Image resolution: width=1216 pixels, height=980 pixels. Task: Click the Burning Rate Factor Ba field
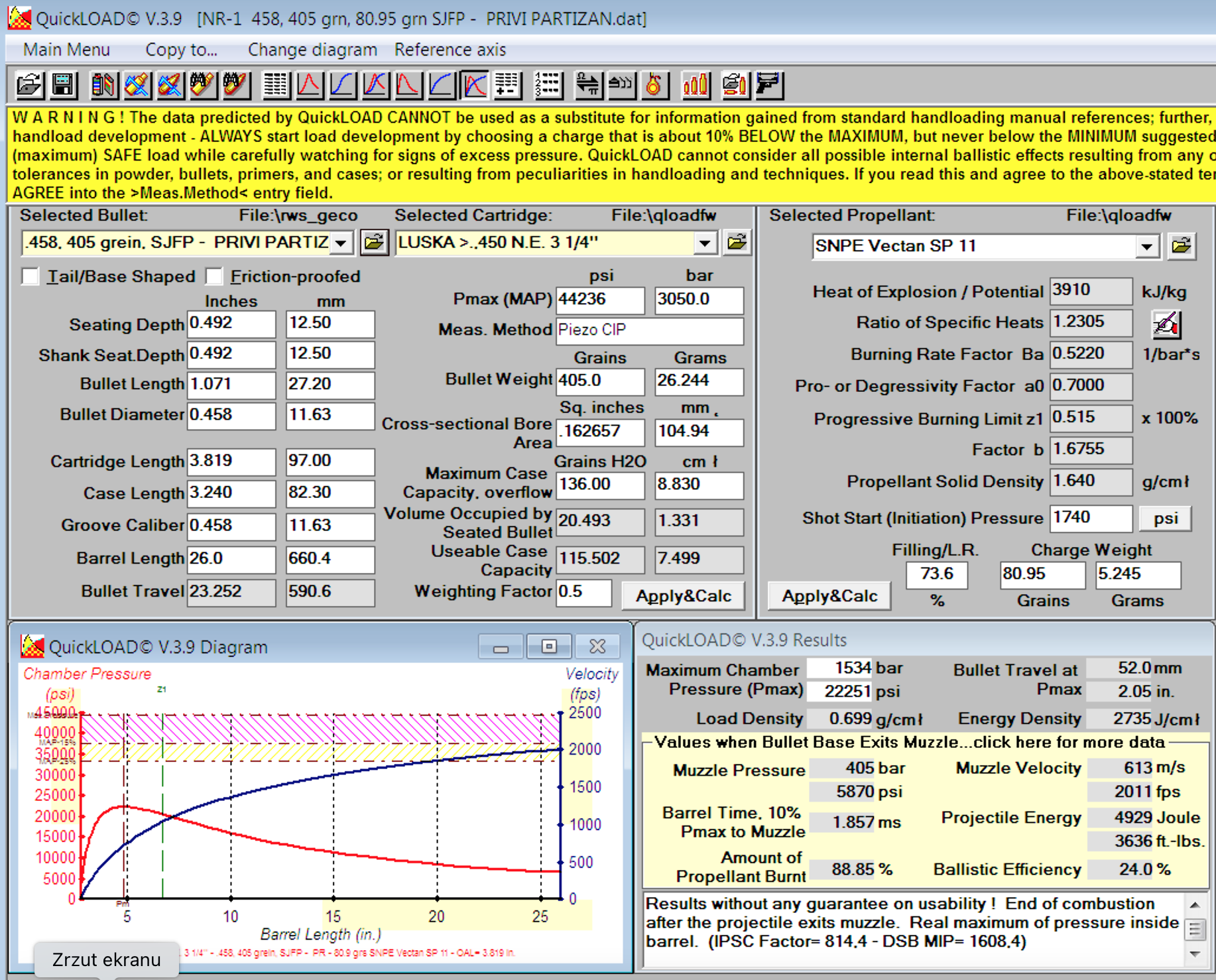coord(1091,354)
